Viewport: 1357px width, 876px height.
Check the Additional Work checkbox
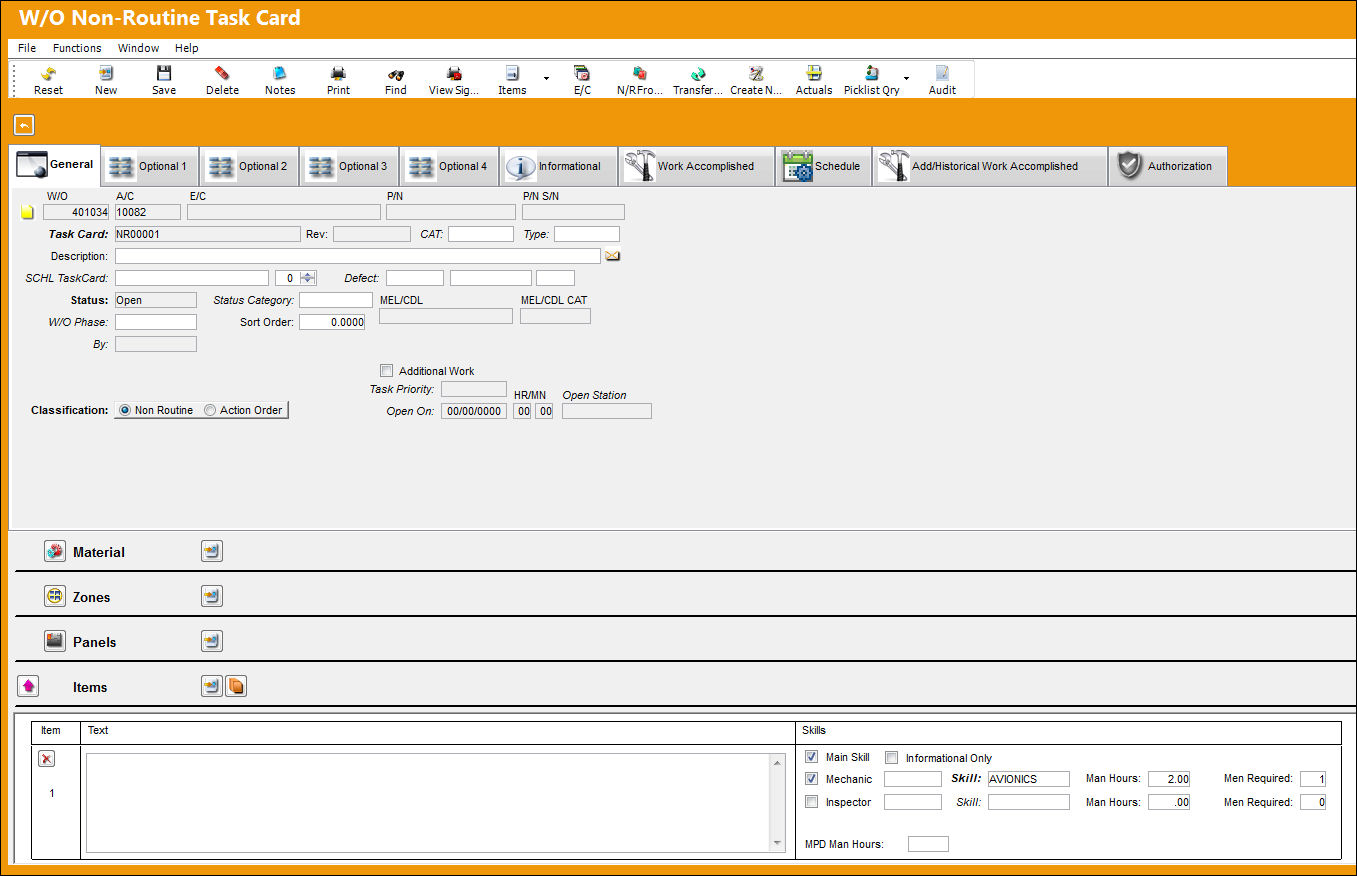coord(387,371)
